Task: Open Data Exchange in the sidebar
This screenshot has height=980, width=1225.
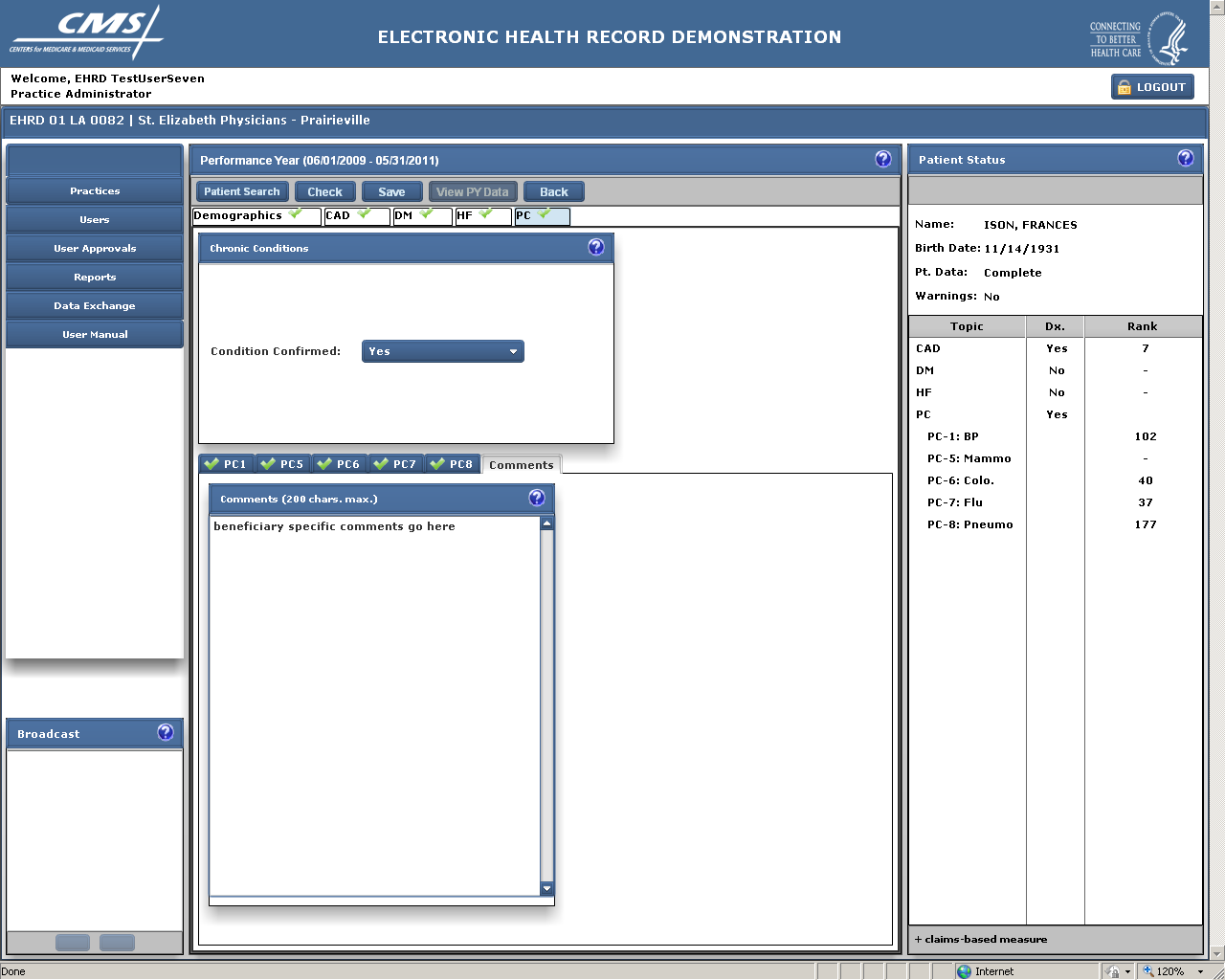Action: click(95, 306)
